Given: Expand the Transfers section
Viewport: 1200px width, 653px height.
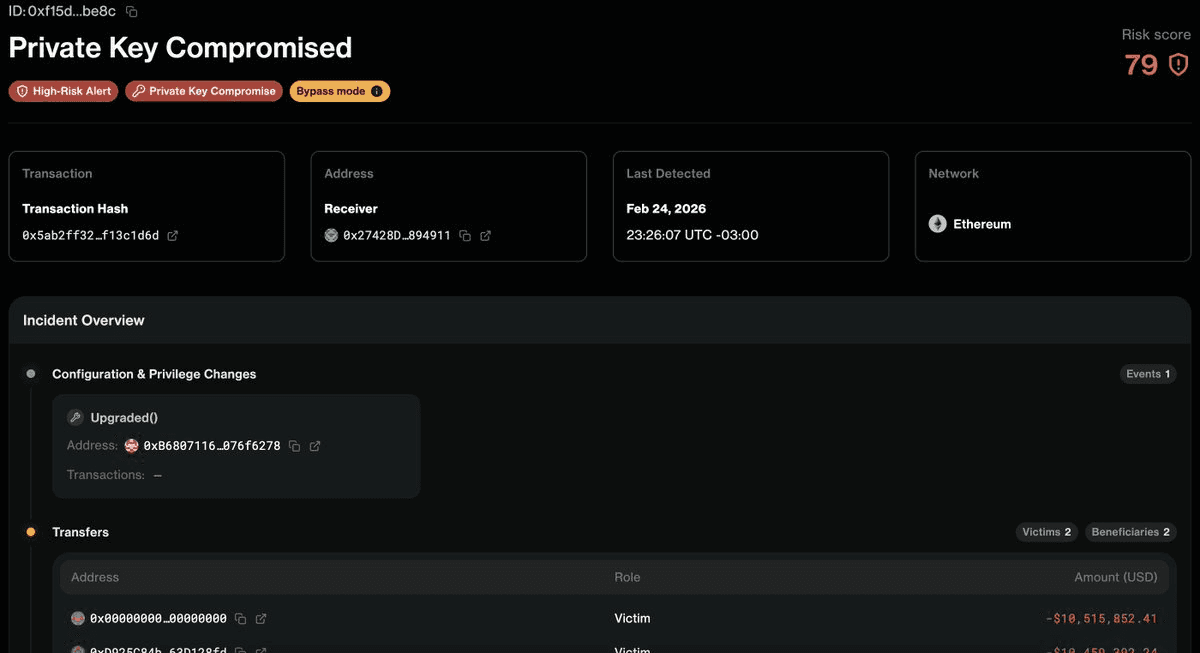Looking at the screenshot, I should tap(80, 532).
